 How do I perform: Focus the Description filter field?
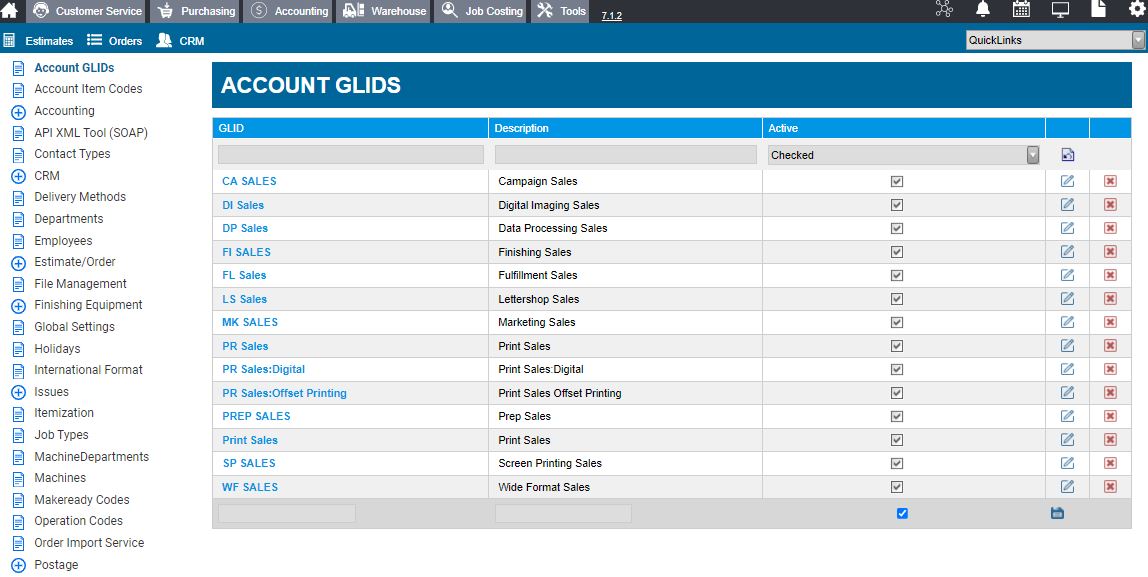625,155
